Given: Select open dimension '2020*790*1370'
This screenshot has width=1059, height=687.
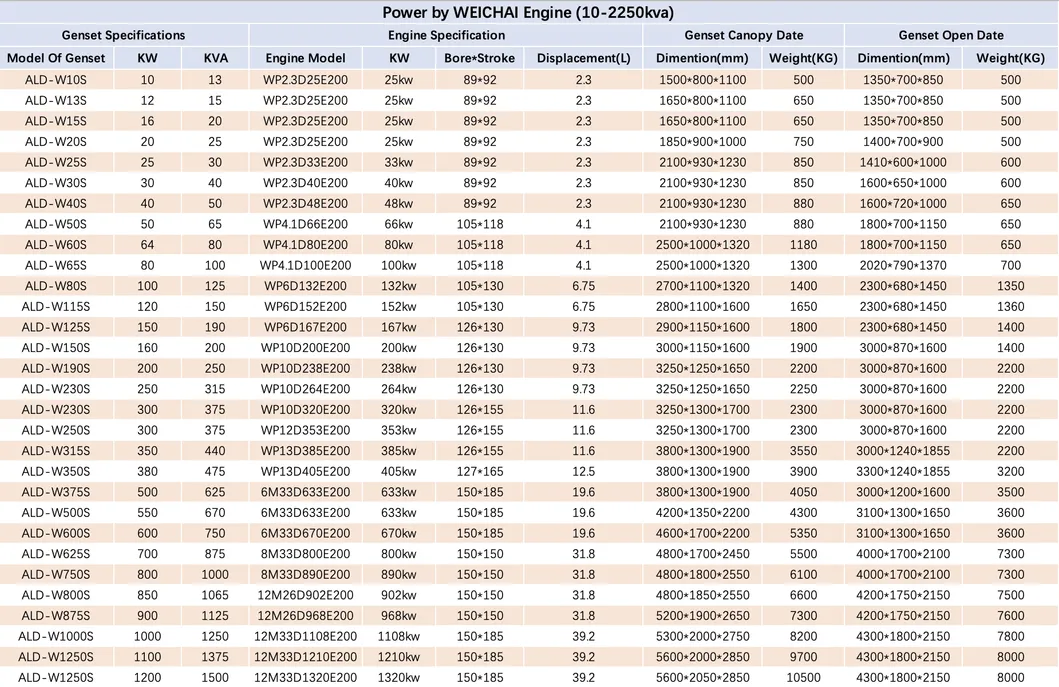Looking at the screenshot, I should coord(903,265).
